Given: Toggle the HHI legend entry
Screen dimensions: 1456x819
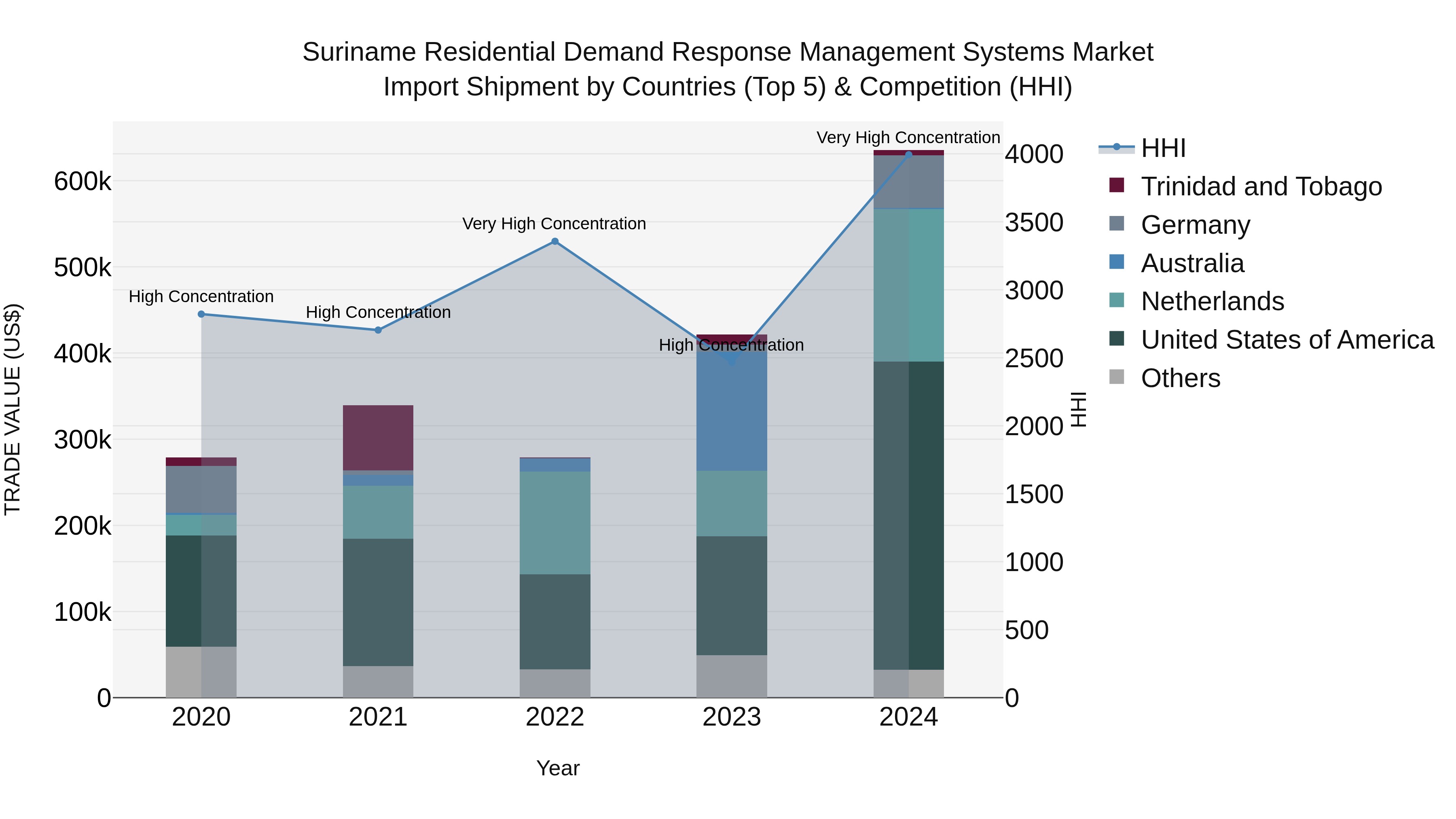Looking at the screenshot, I should point(1142,148).
